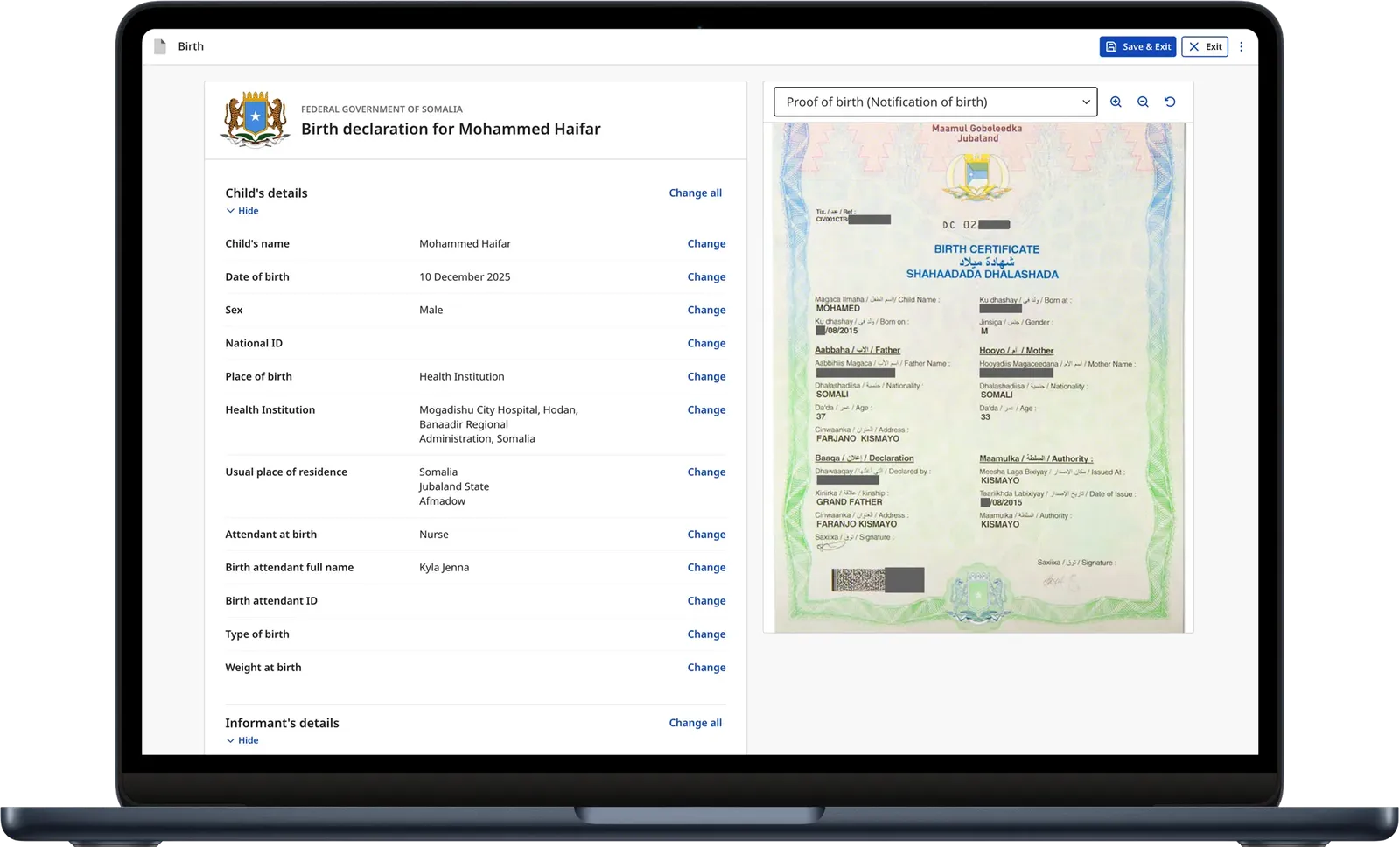Click the 'Jubaland State' residence text
The width and height of the screenshot is (1400, 847).
[x=454, y=486]
